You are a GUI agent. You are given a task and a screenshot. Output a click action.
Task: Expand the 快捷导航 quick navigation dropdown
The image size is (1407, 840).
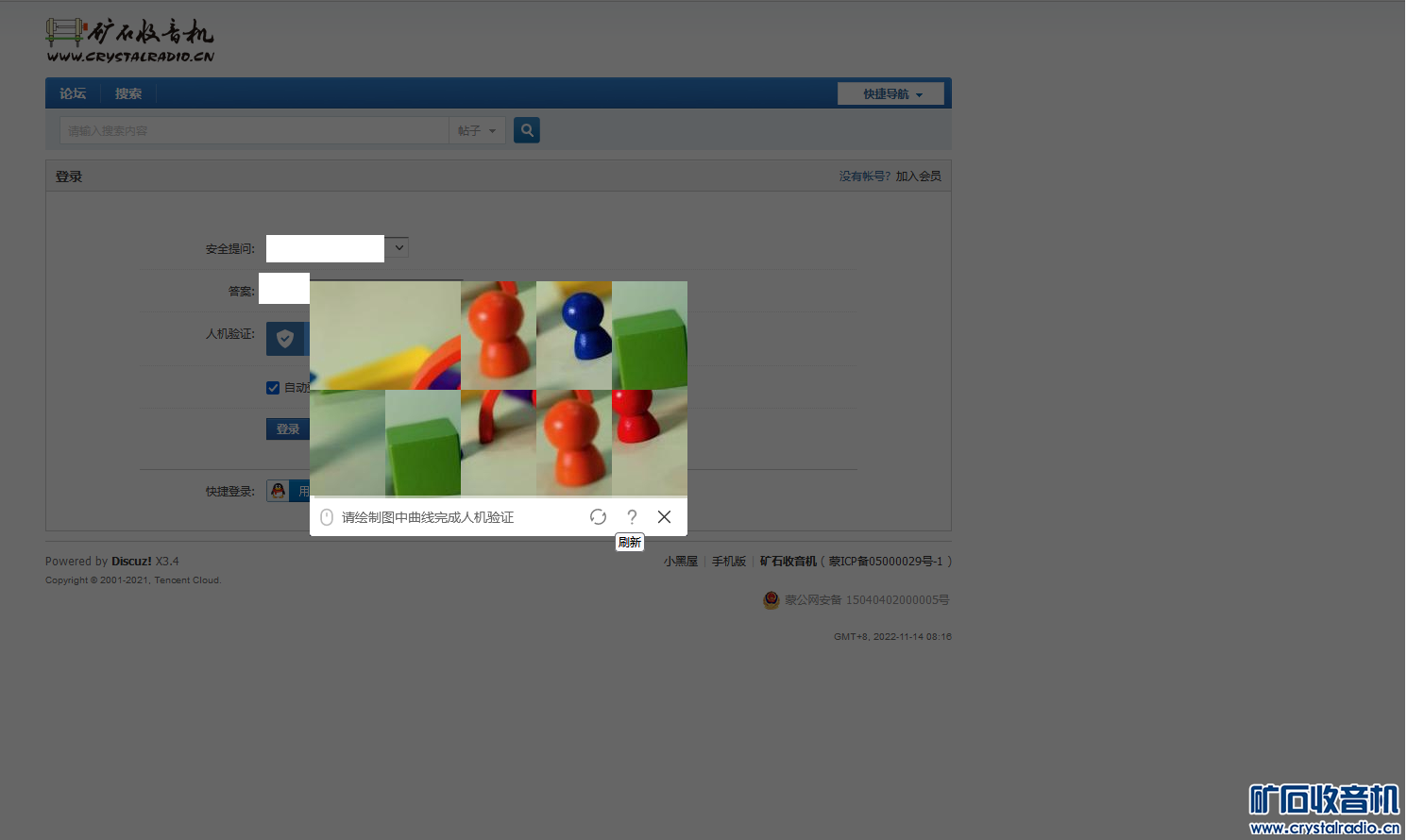coord(890,93)
